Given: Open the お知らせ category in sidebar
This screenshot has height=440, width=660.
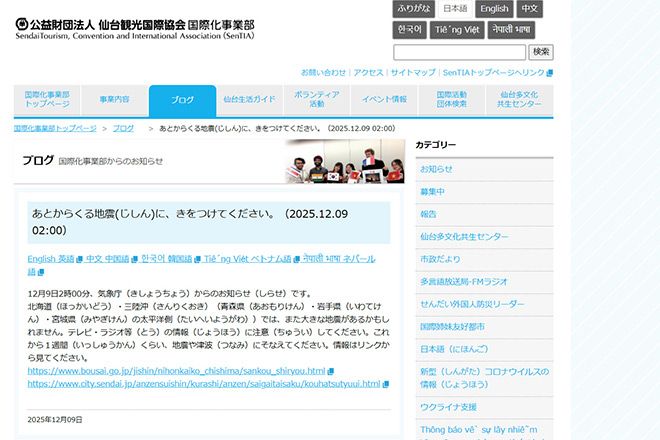Looking at the screenshot, I should point(436,169).
